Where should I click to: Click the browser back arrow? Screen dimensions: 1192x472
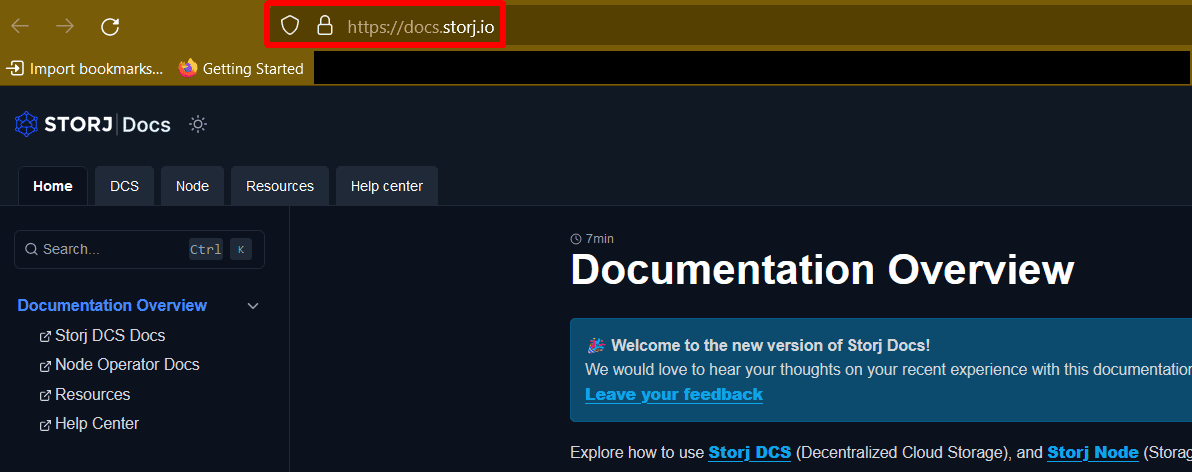(x=20, y=26)
